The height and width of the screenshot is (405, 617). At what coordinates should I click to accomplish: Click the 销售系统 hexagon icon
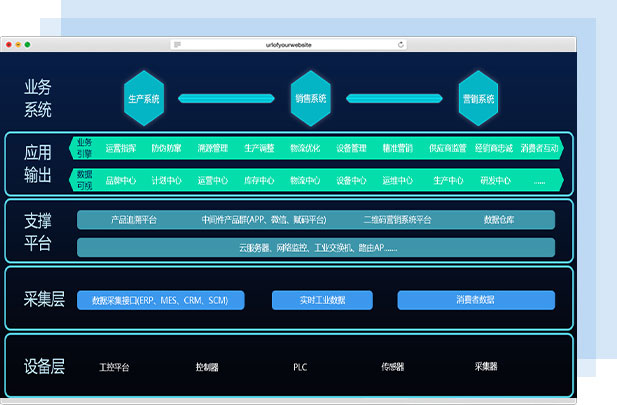[x=310, y=98]
